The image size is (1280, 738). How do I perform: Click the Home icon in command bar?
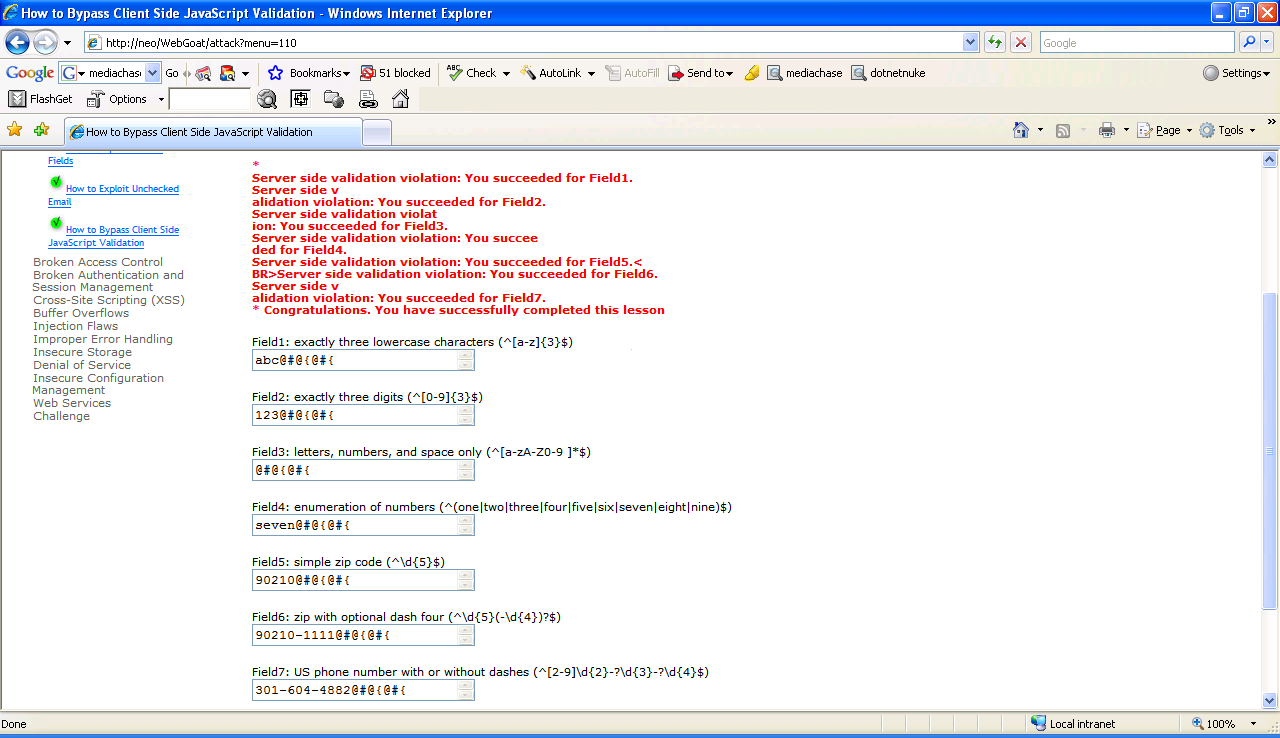pos(1021,130)
